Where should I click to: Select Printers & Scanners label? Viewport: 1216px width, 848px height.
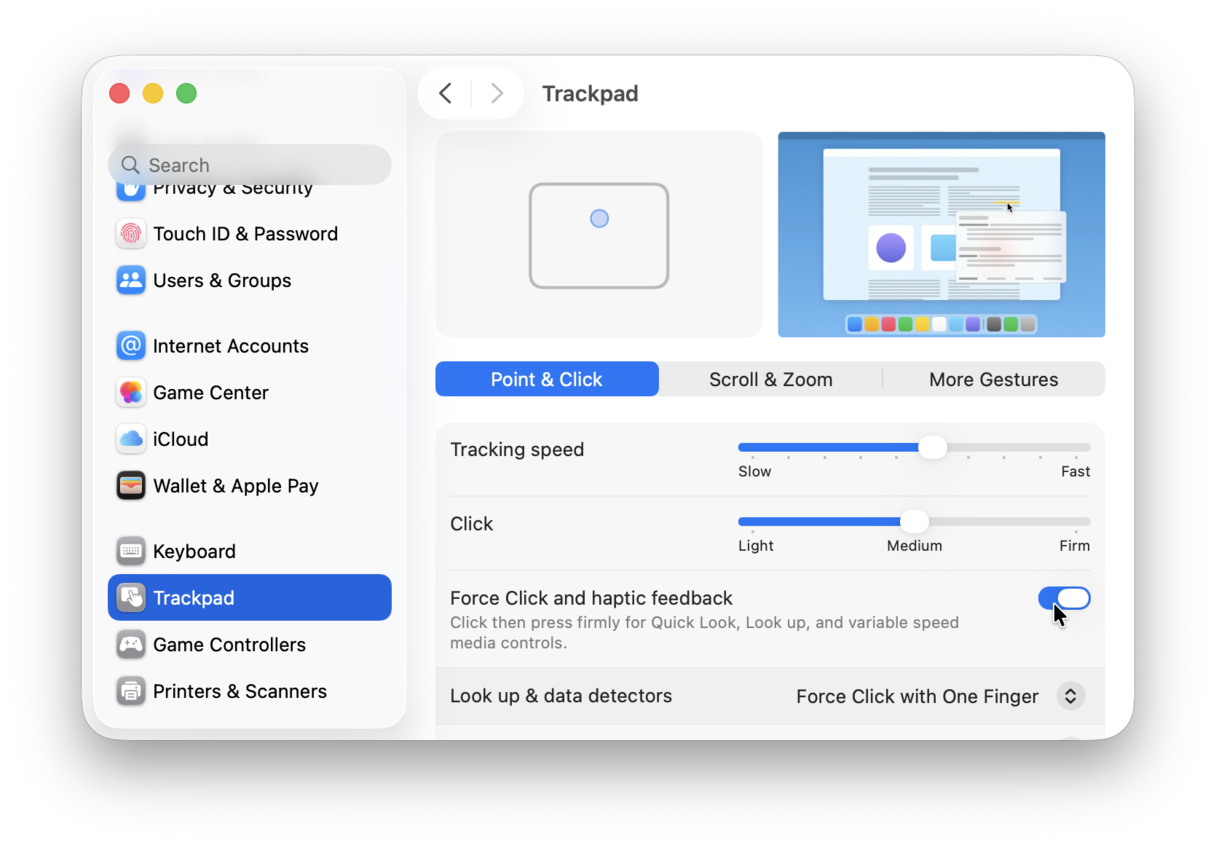pyautogui.click(x=240, y=691)
